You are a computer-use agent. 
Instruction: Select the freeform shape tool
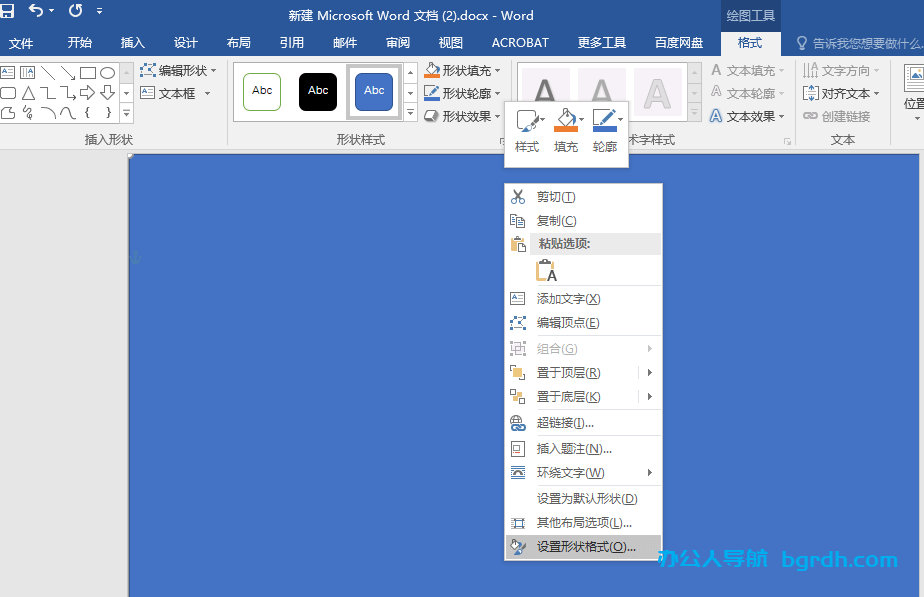click(8, 113)
